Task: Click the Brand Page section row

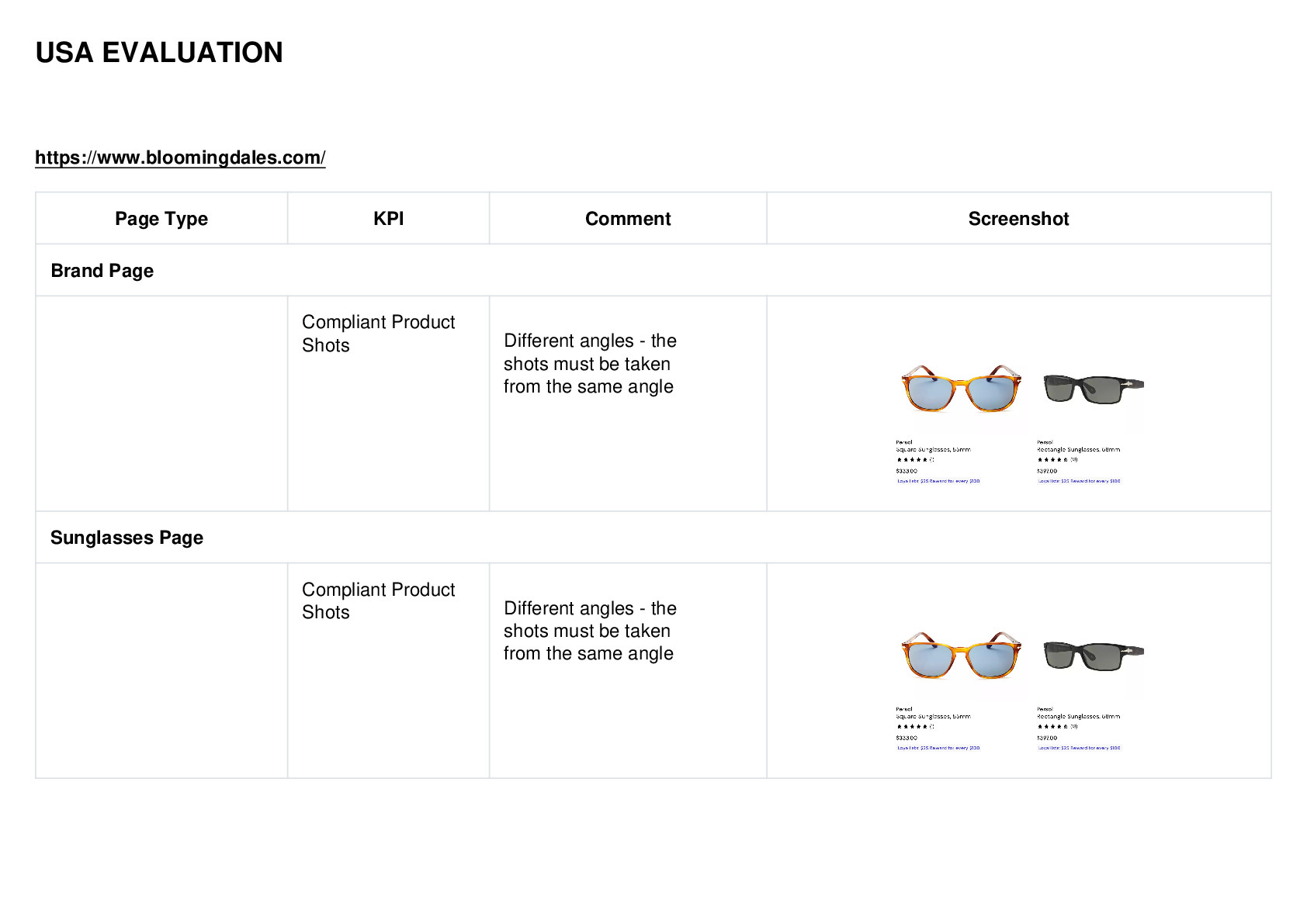Action: (x=653, y=270)
